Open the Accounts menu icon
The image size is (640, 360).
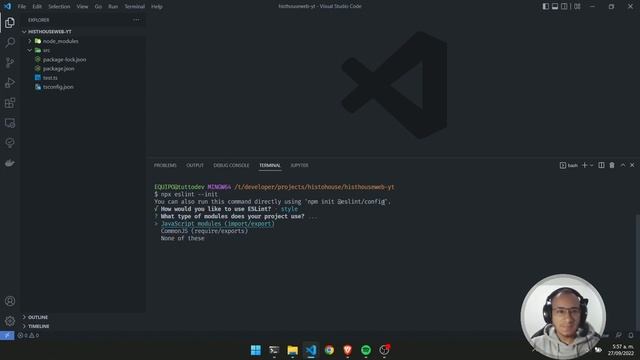click(10, 301)
